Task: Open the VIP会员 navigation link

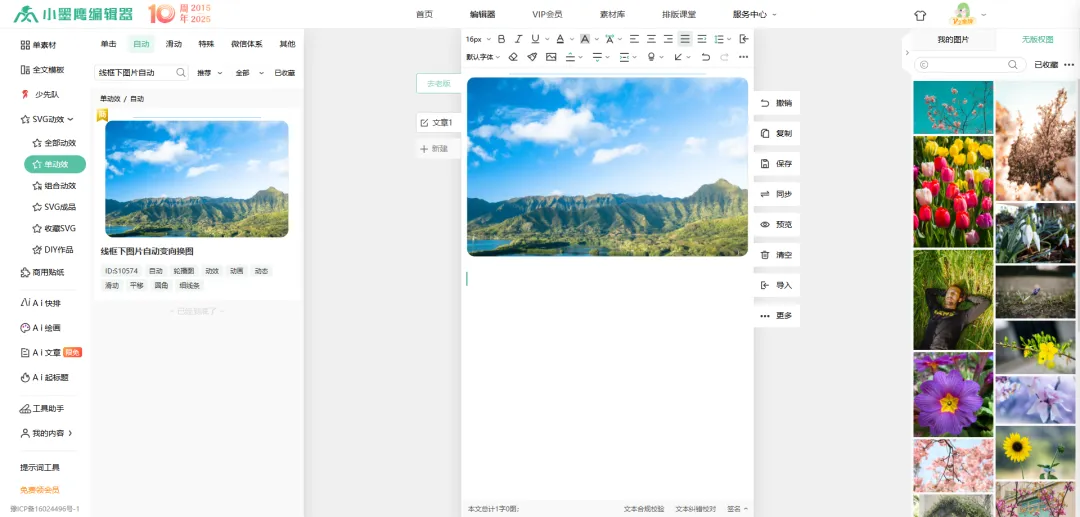Action: click(x=547, y=15)
